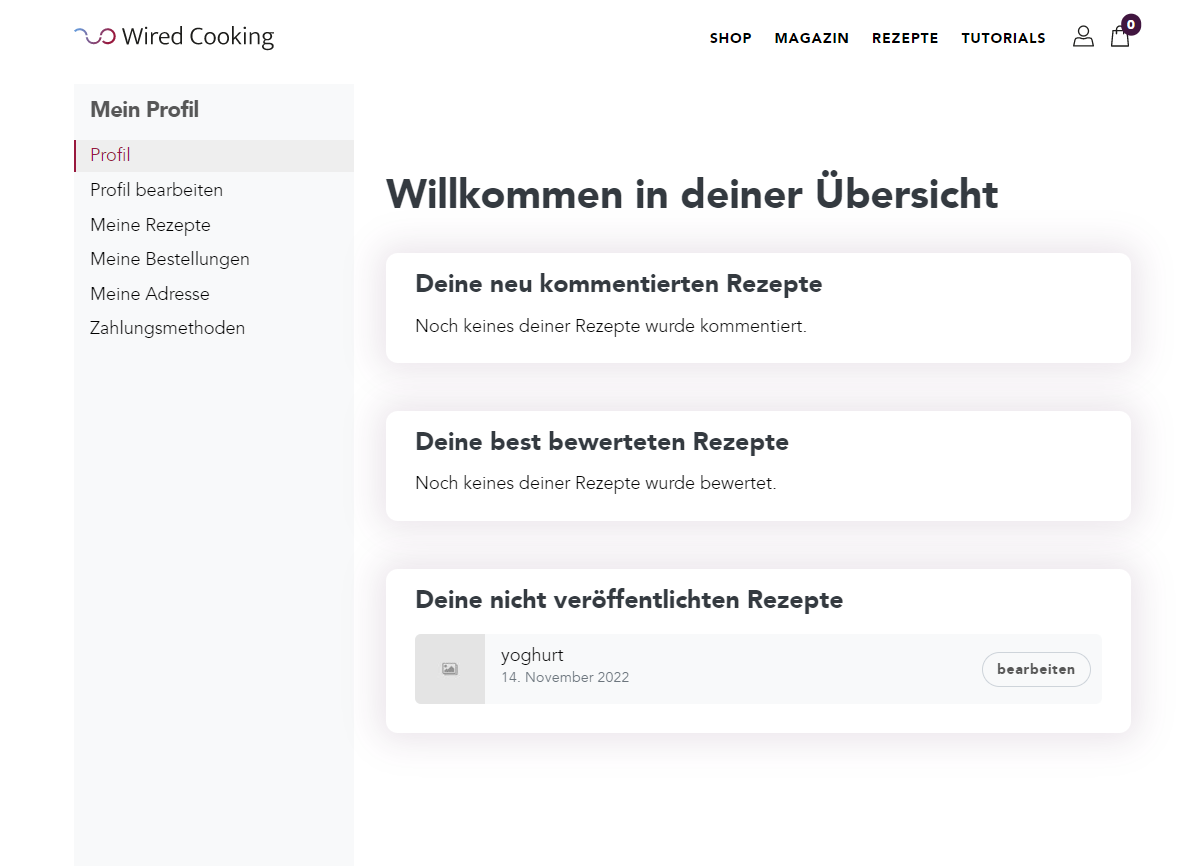1200x866 pixels.
Task: Open Tutorials in the top navigation
Action: coord(1003,38)
